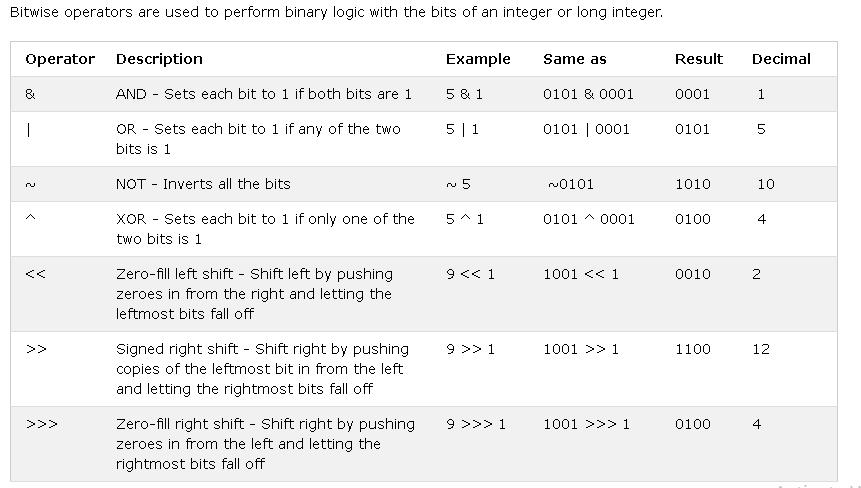Click the Zero-fill left shift description
The width and height of the screenshot is (861, 488).
tap(254, 294)
